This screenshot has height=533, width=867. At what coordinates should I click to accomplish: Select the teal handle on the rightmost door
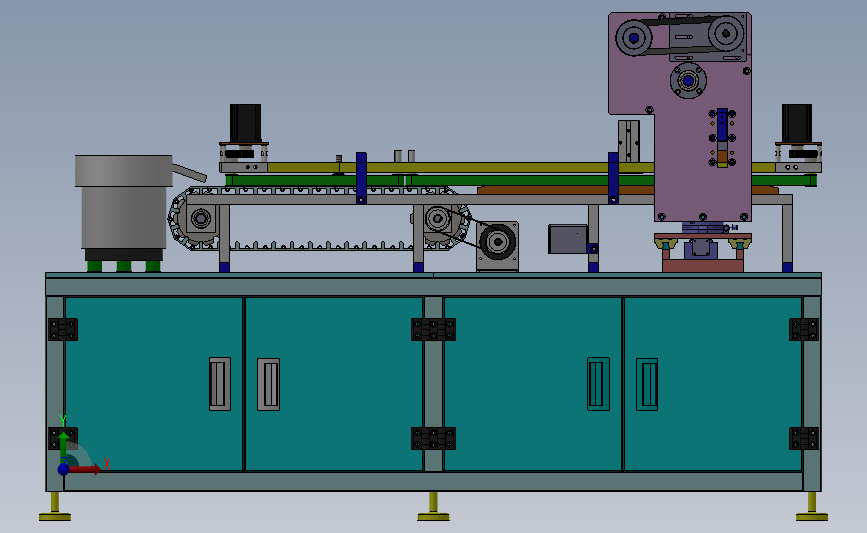pyautogui.click(x=647, y=384)
